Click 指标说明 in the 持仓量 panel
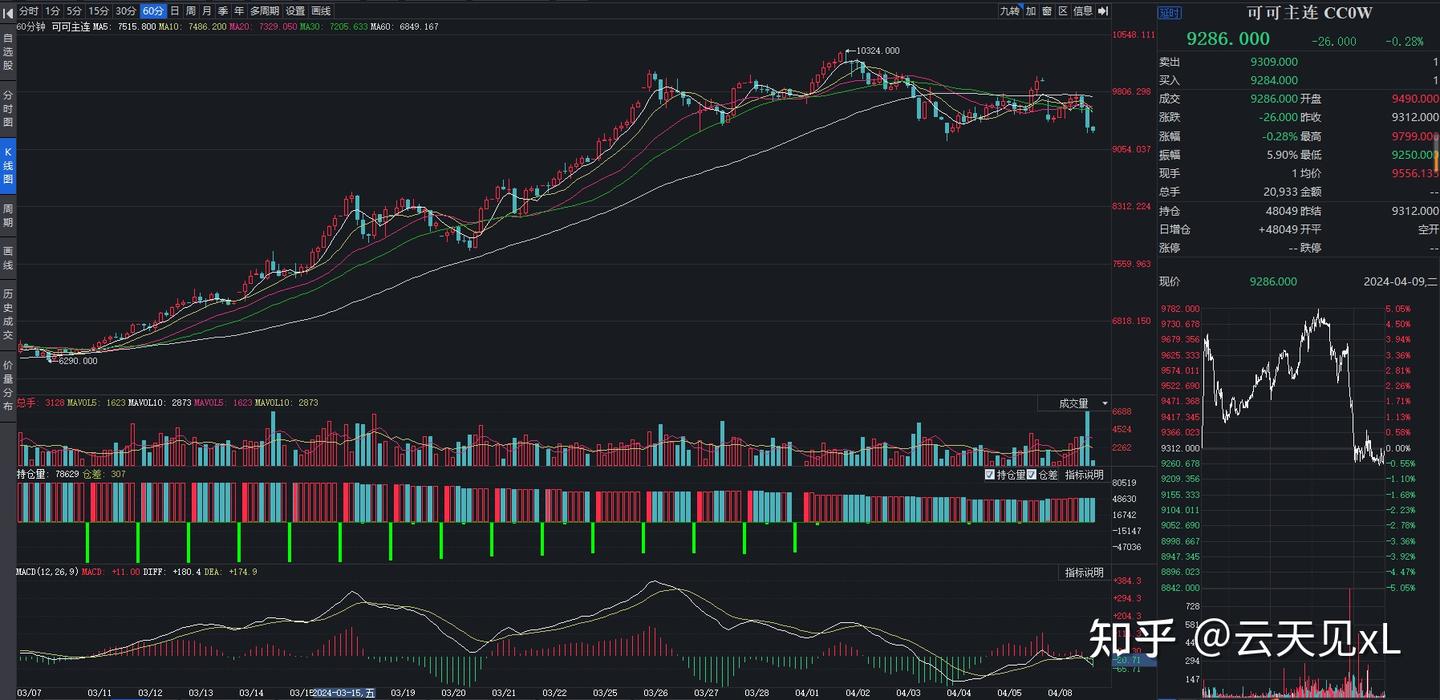 coord(1084,475)
